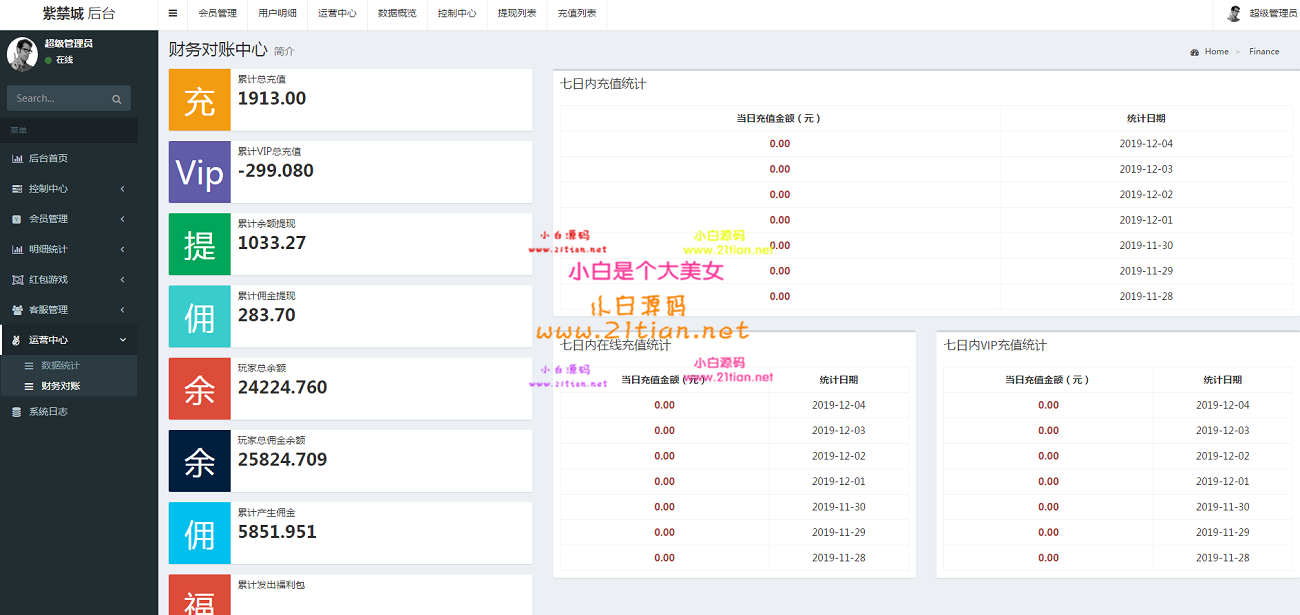Open the 提现列表 top tab

click(517, 14)
